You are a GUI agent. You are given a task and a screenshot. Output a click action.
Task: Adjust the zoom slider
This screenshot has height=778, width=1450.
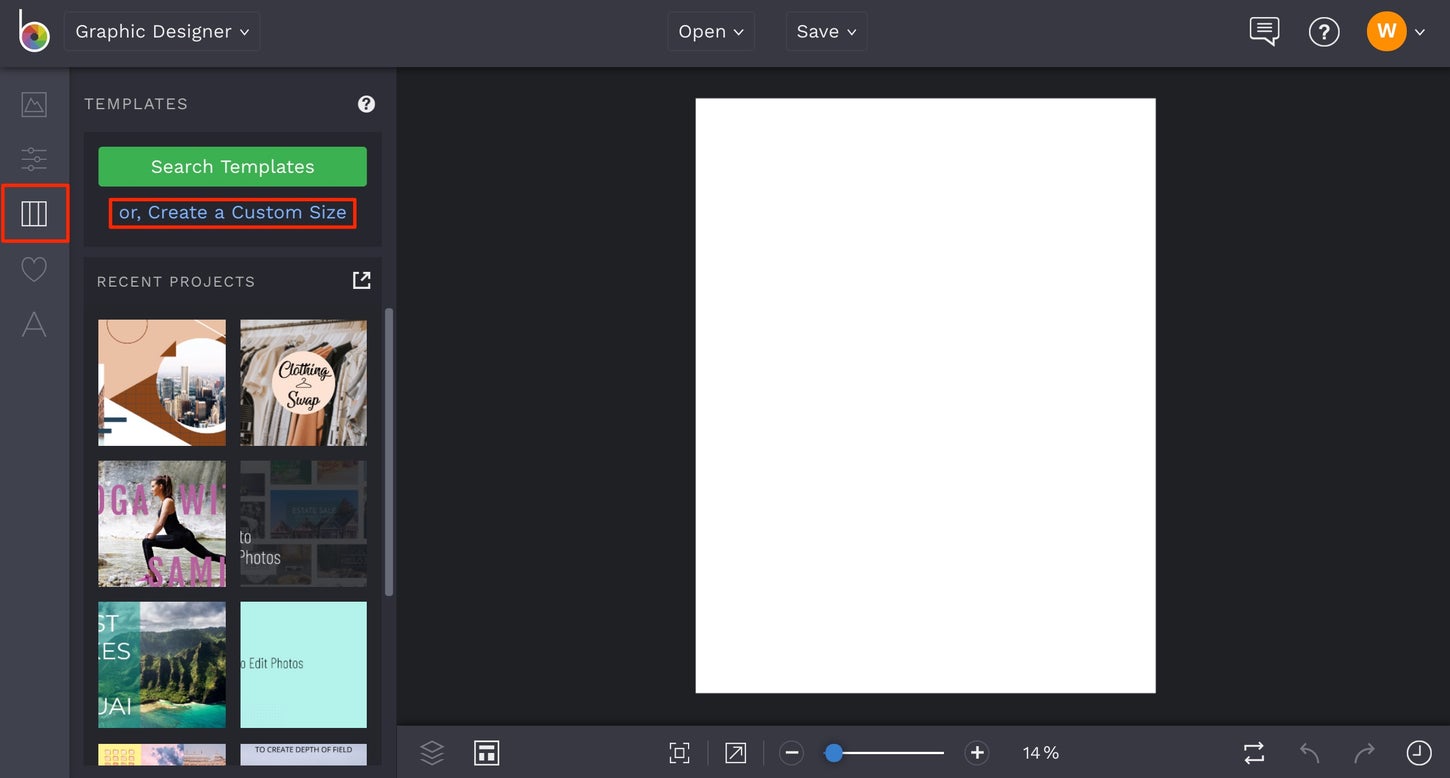tap(835, 752)
